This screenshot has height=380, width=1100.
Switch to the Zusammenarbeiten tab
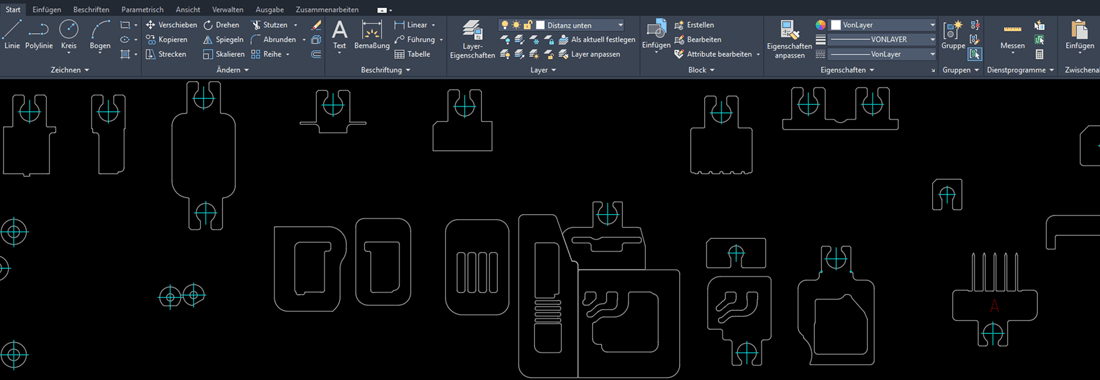point(328,10)
